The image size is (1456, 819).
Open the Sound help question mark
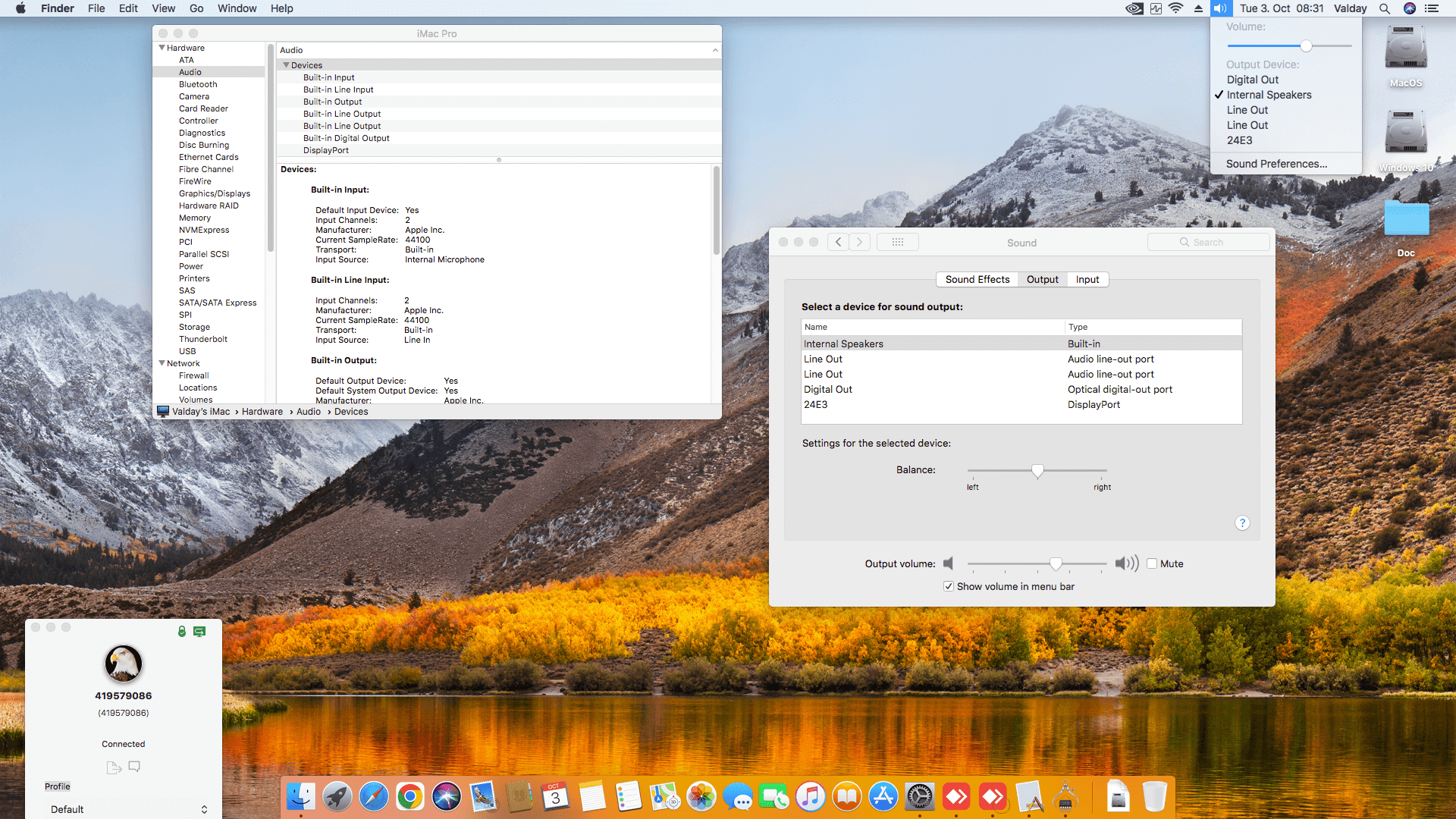pyautogui.click(x=1242, y=523)
